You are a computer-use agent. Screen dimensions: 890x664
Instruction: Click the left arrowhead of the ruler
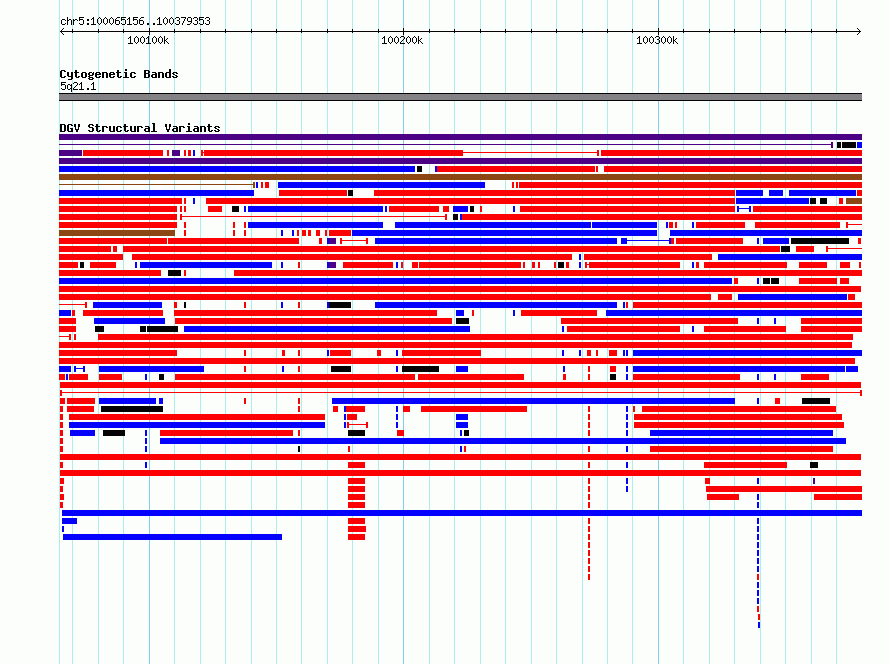coord(62,31)
